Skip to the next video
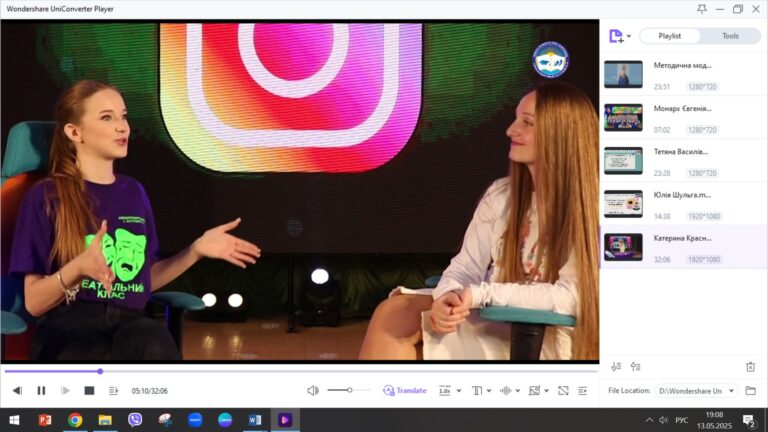Viewport: 768px width, 432px height. coord(65,391)
